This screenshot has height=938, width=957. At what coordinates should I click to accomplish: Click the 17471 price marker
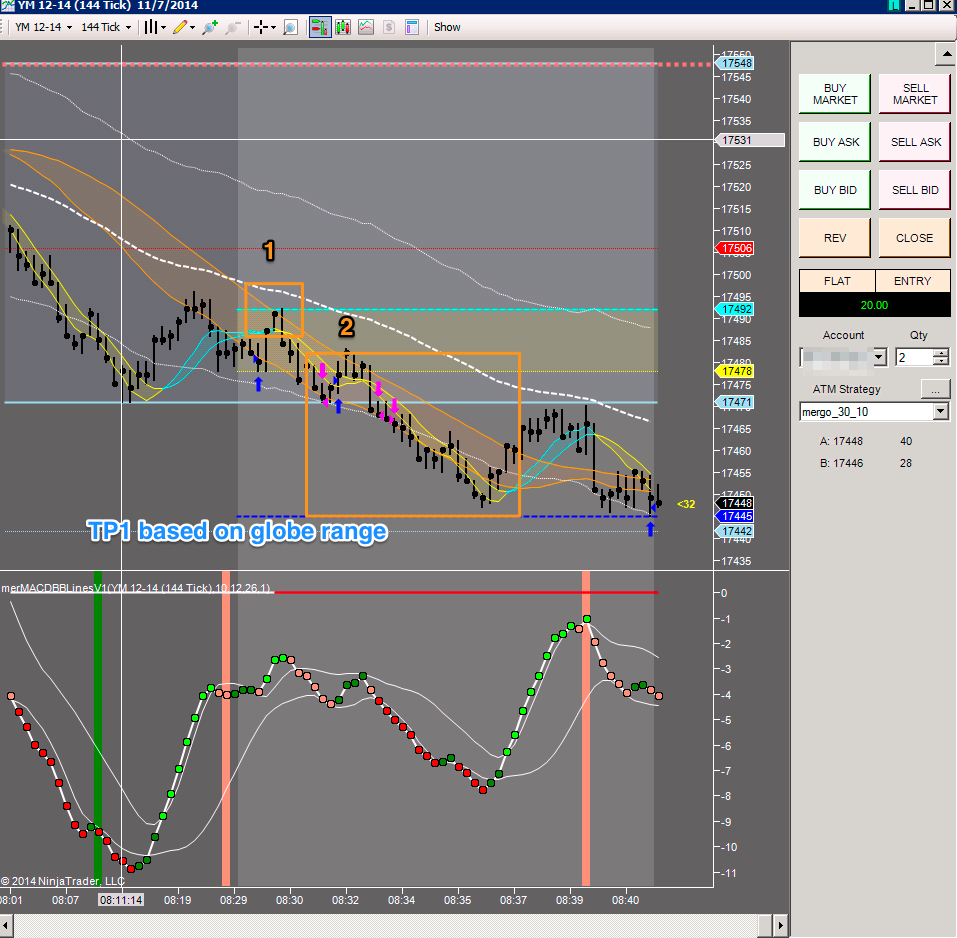click(x=735, y=402)
